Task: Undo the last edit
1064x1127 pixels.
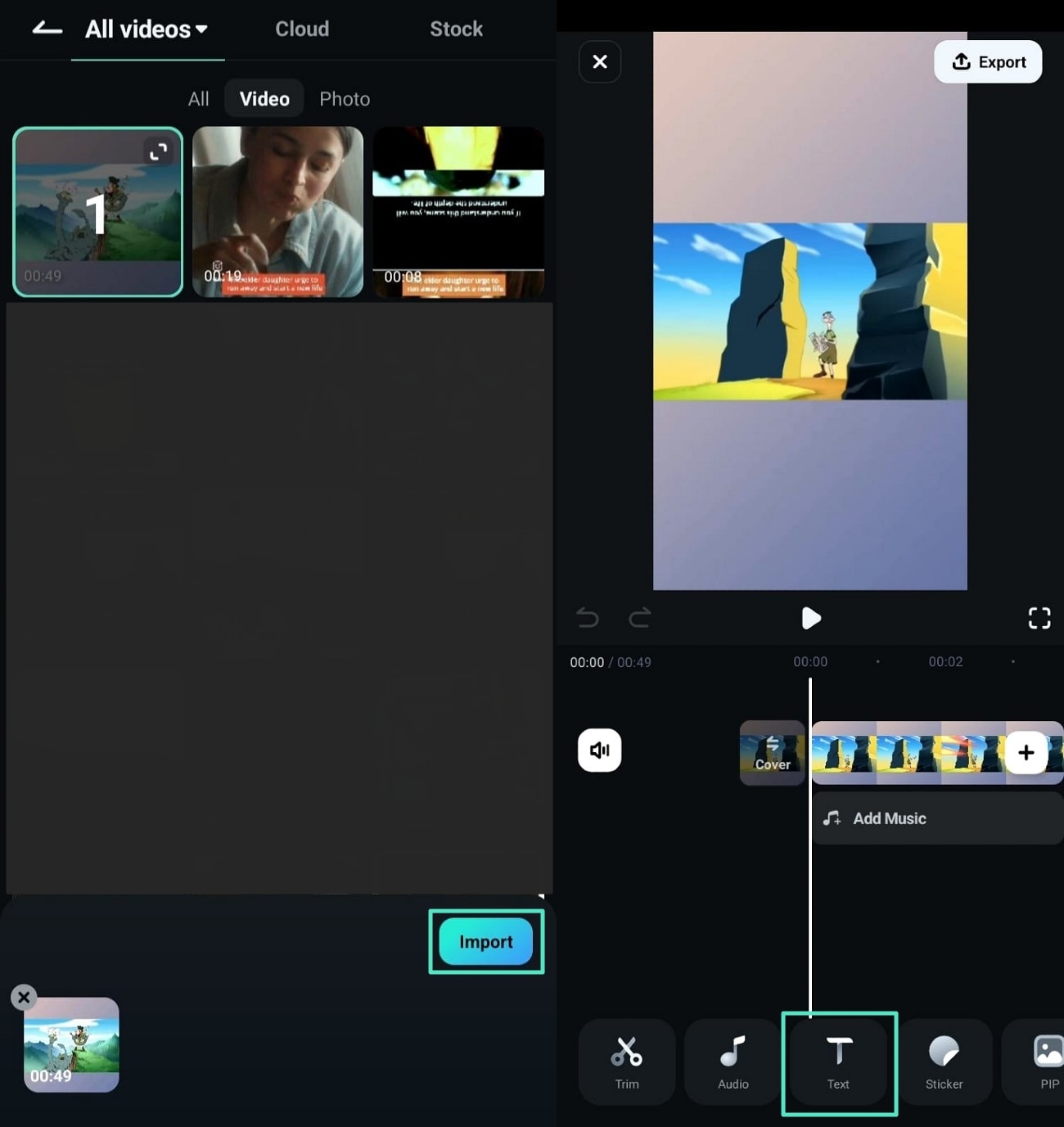Action: pos(587,618)
